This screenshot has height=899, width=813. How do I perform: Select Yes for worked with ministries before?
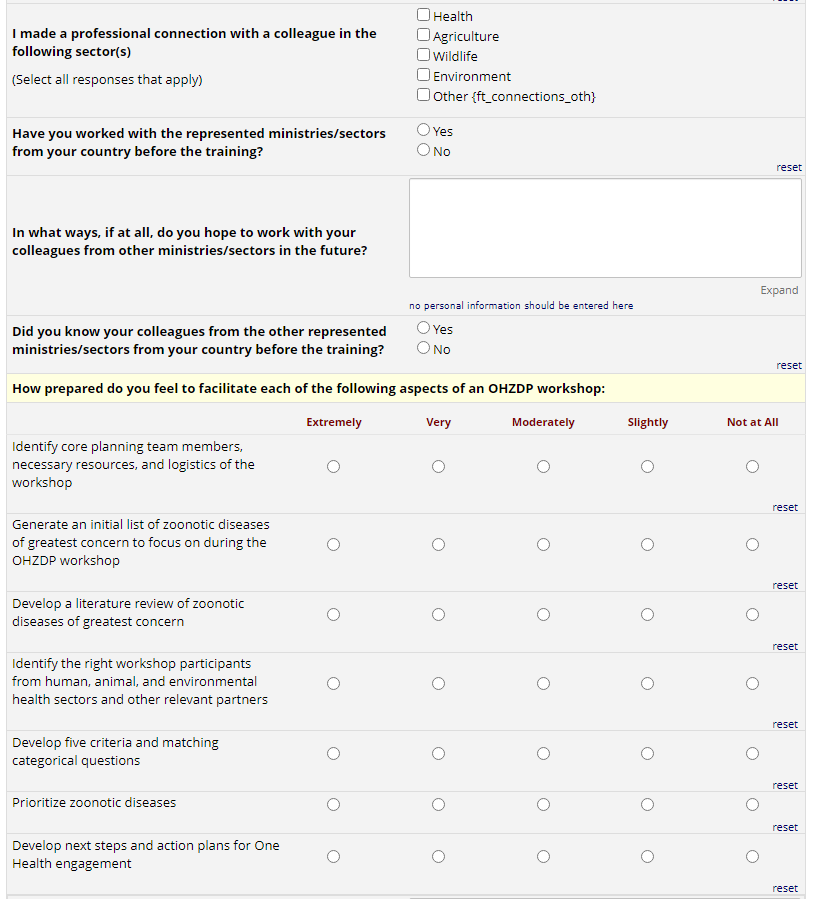click(424, 131)
